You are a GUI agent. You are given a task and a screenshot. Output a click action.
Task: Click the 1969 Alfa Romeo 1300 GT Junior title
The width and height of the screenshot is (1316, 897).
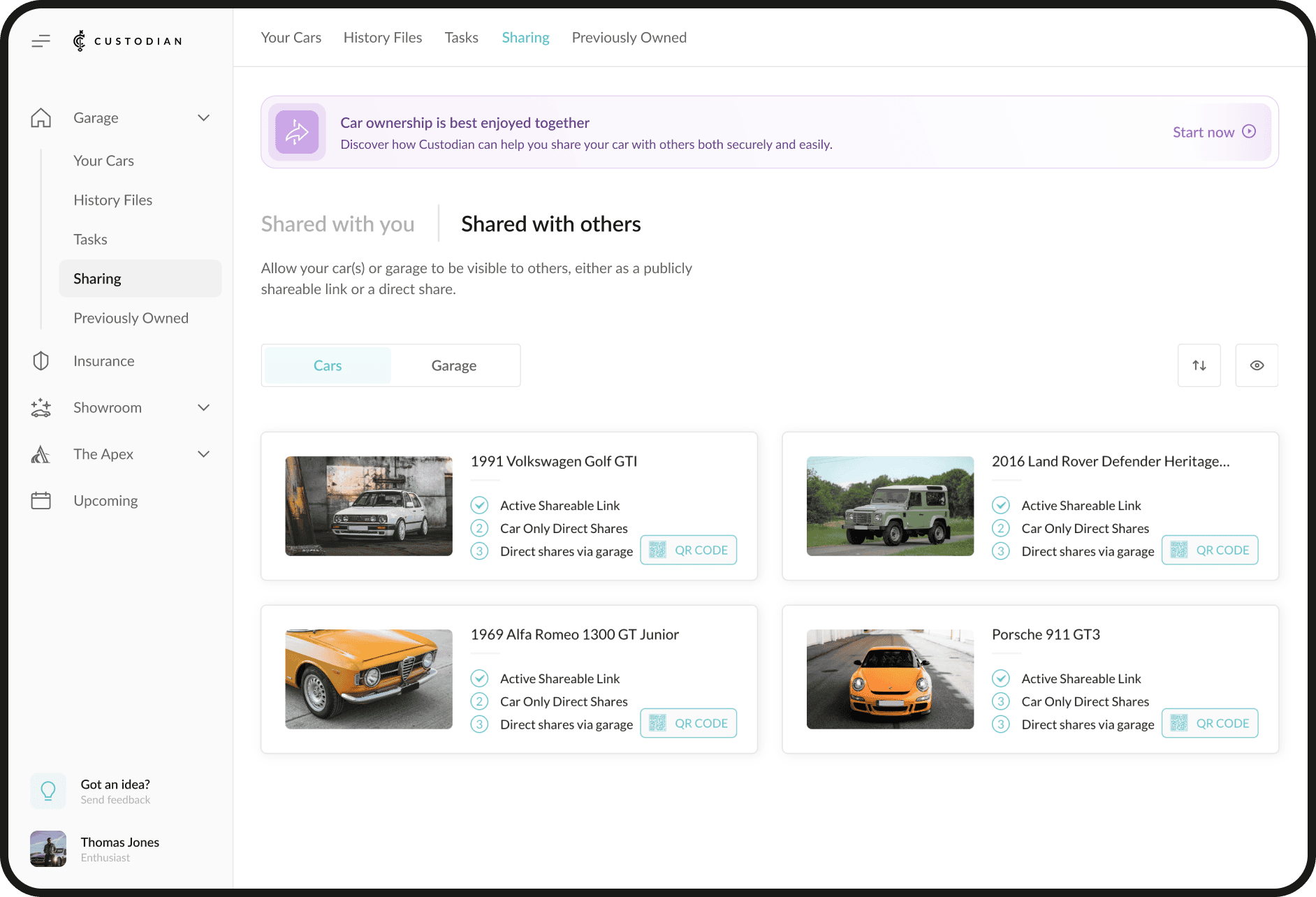pos(575,634)
